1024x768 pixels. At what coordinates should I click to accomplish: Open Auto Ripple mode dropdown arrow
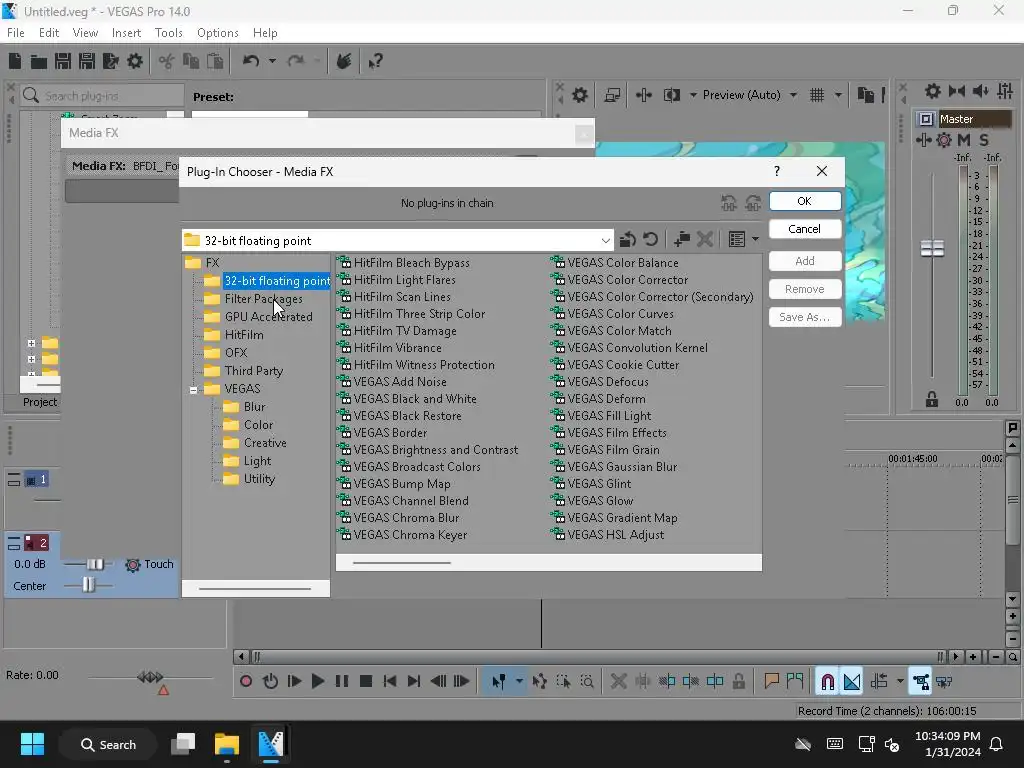pyautogui.click(x=900, y=681)
